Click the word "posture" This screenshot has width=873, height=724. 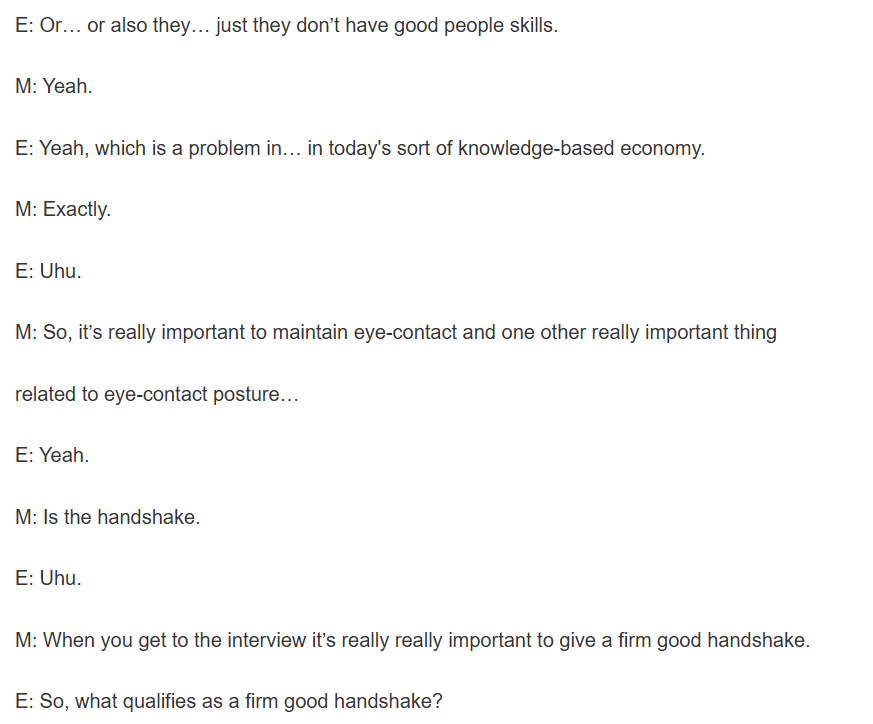(264, 395)
